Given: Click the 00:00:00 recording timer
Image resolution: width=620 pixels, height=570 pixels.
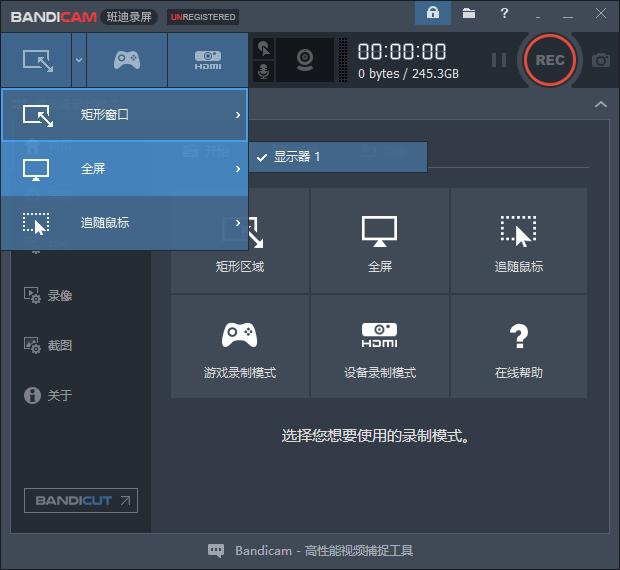Looking at the screenshot, I should (402, 52).
